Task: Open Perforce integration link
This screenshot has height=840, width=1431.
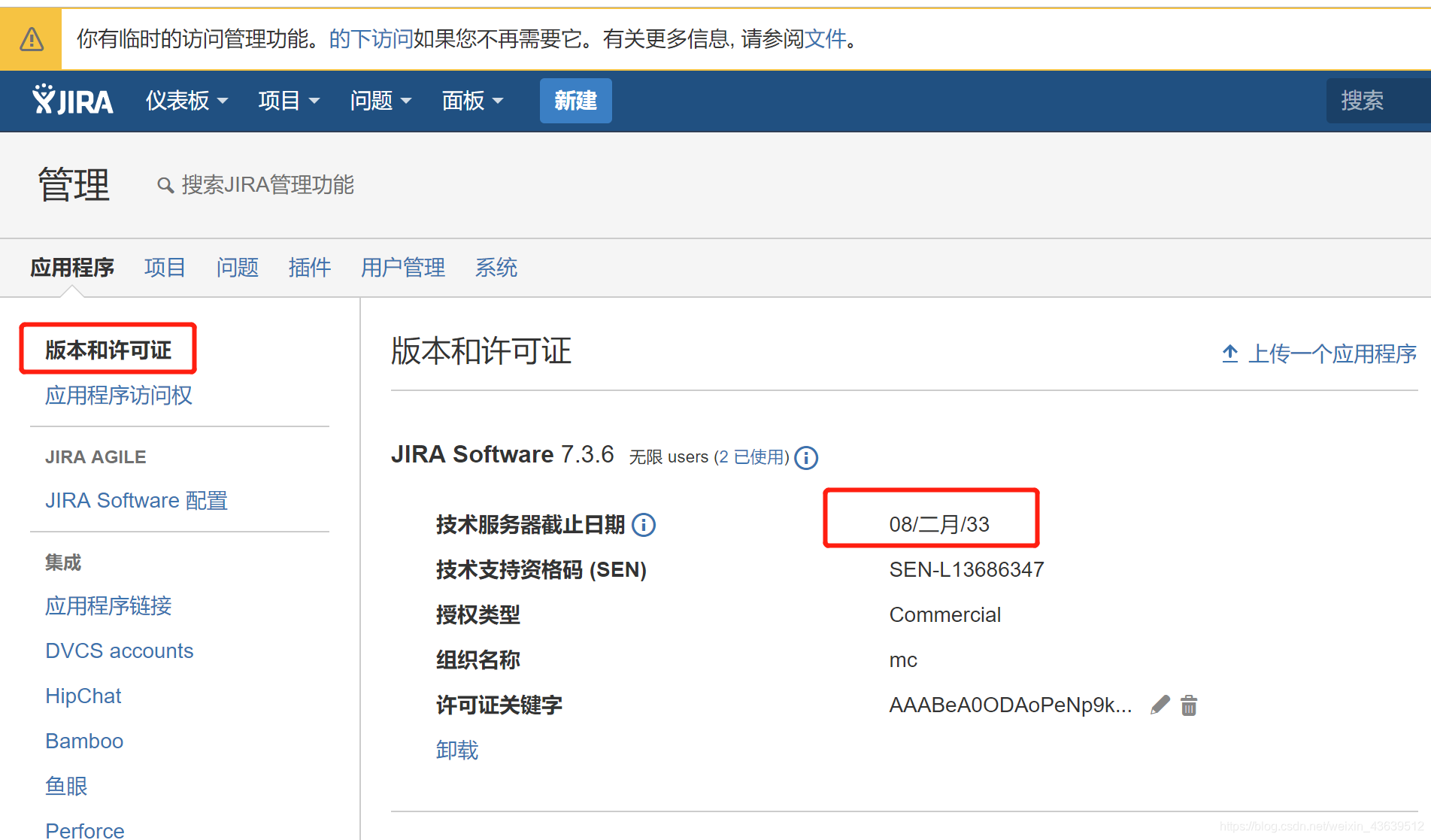Action: [85, 830]
